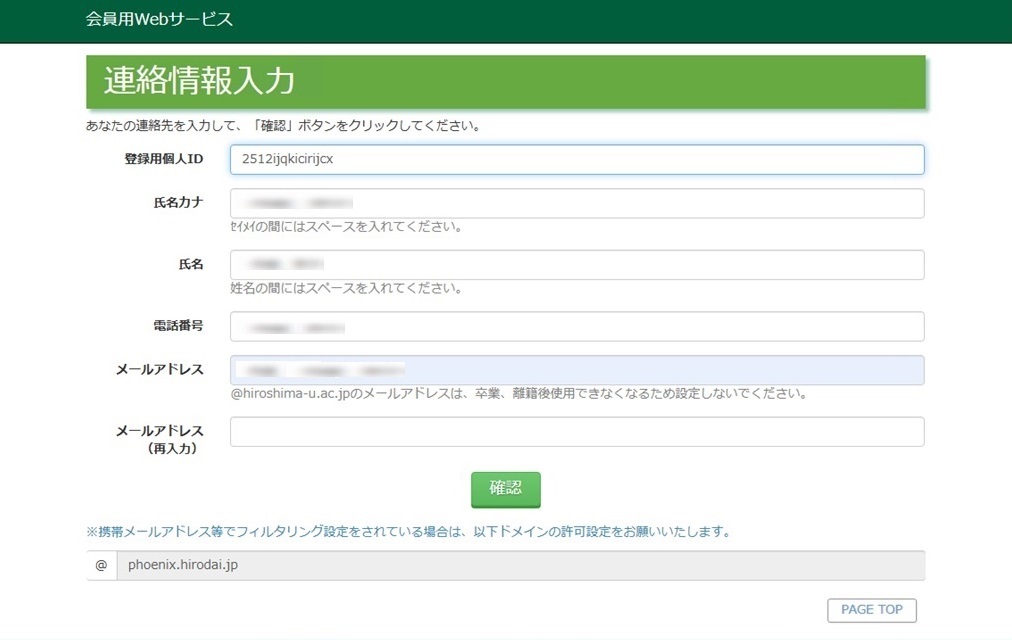Click into the 氏名カナ text box
This screenshot has height=640, width=1012.
(576, 203)
